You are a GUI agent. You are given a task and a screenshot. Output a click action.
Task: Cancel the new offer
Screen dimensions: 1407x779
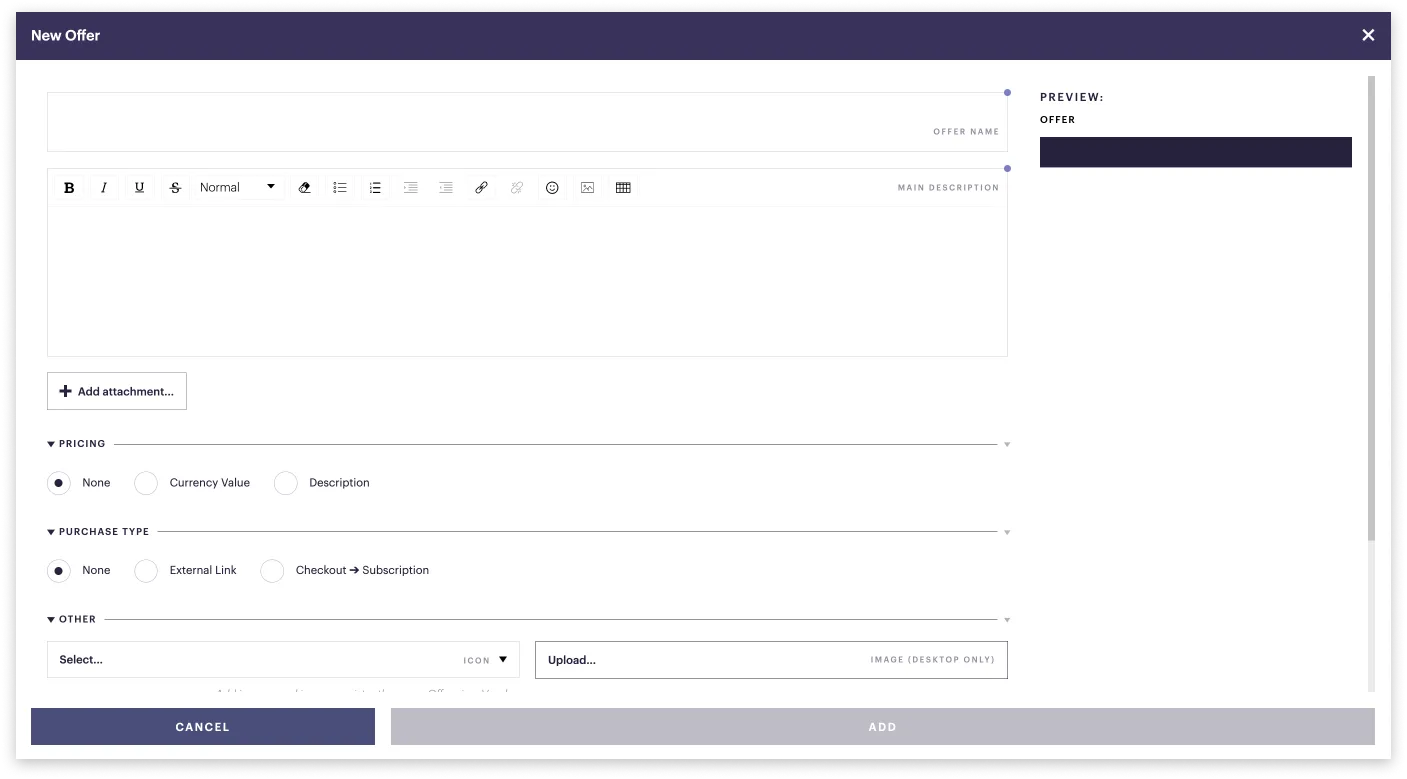pos(203,727)
